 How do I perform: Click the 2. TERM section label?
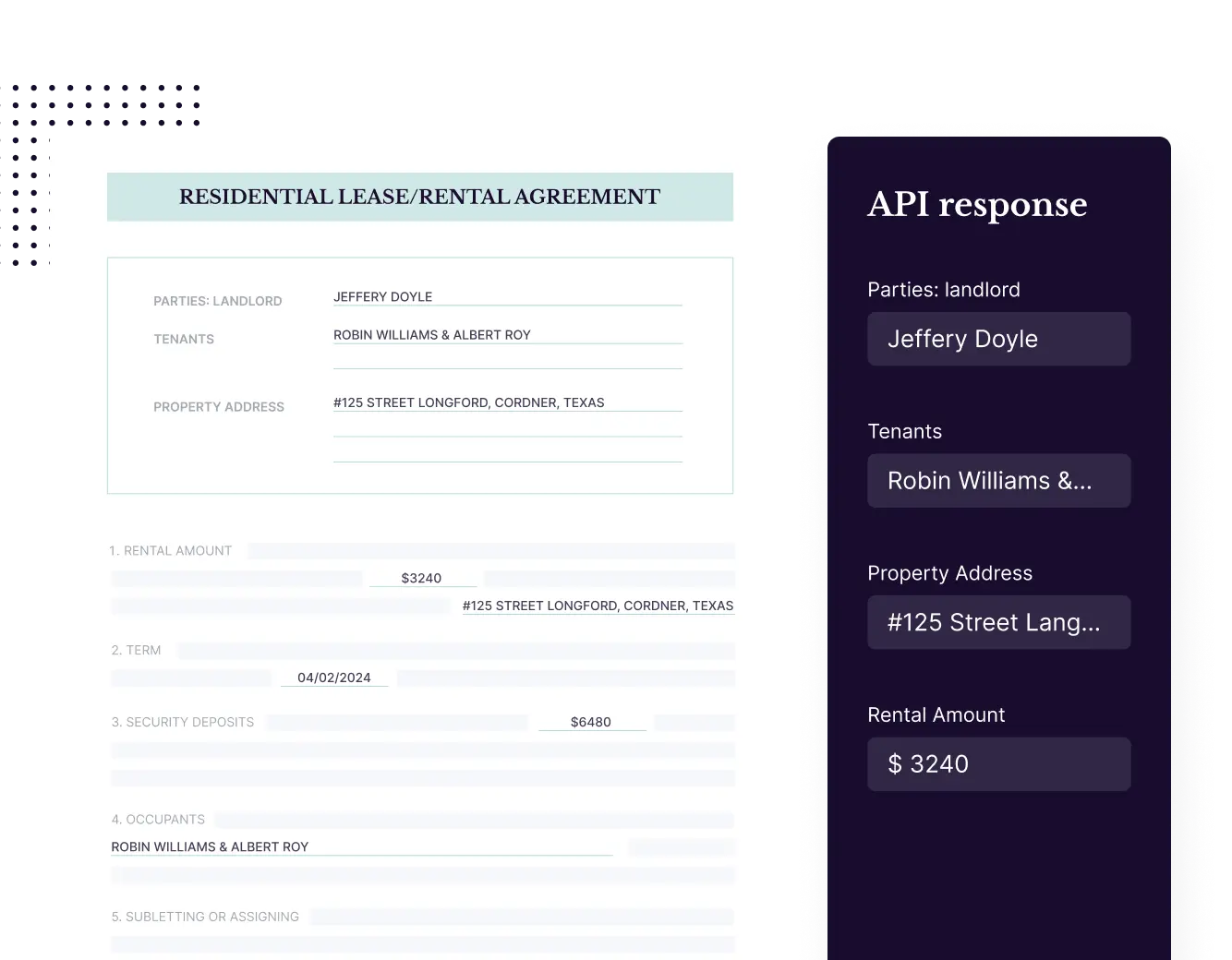click(x=137, y=650)
